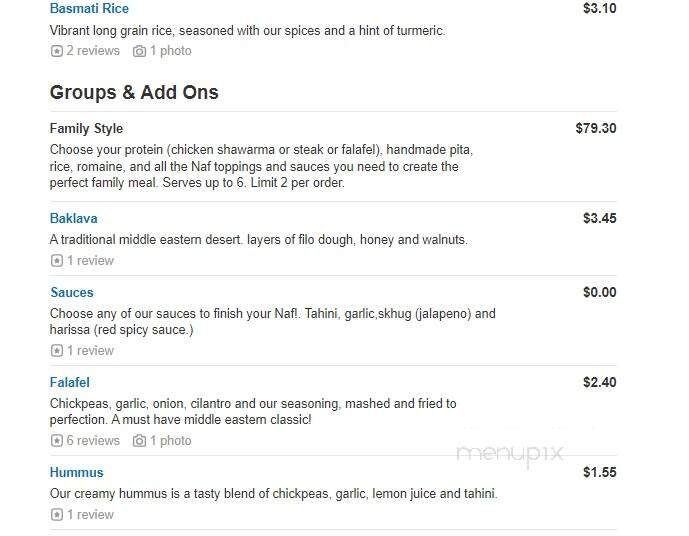
Task: Open the Baklava menu item link
Action: point(73,218)
